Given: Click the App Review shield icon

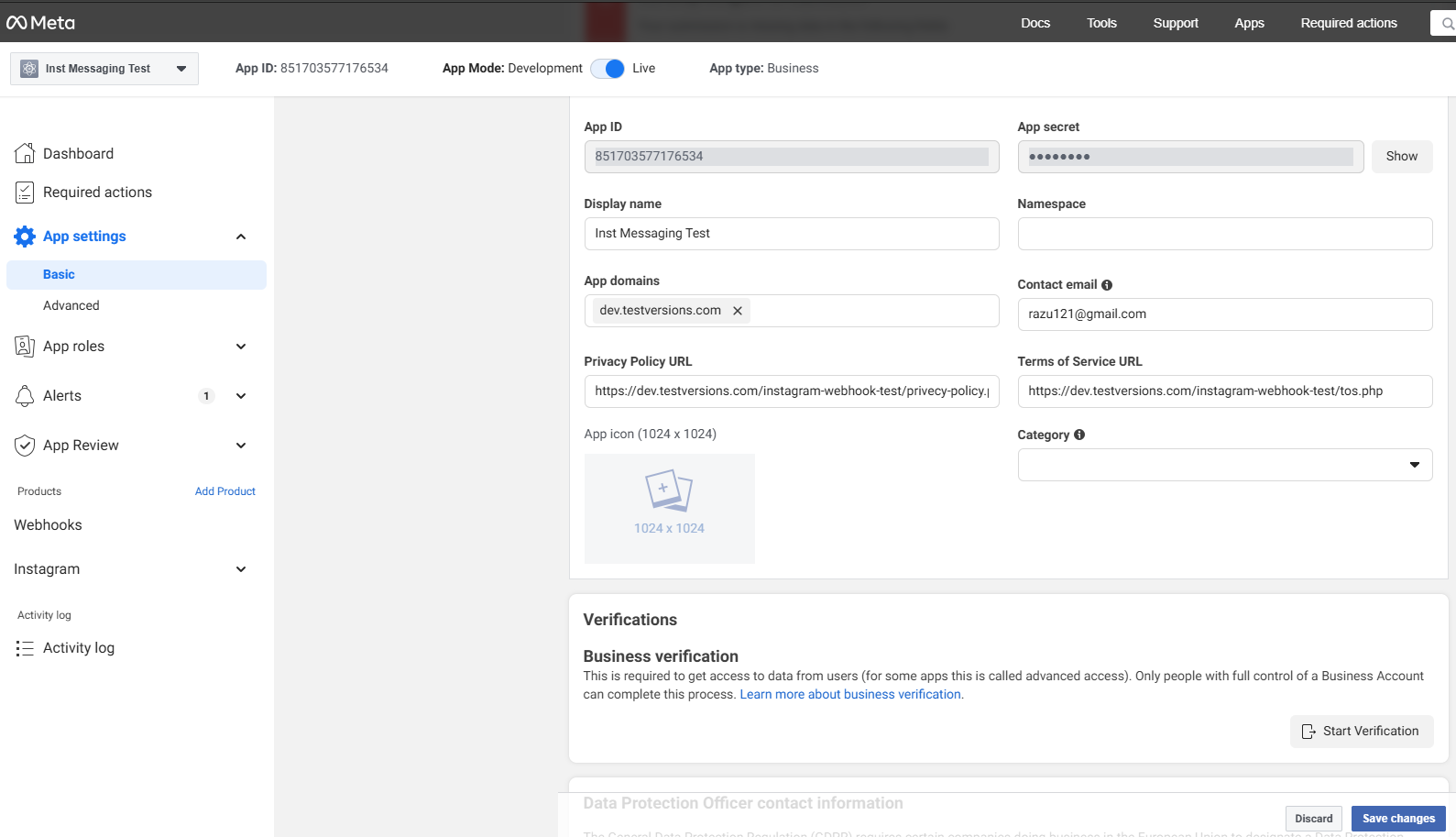Looking at the screenshot, I should coord(25,446).
